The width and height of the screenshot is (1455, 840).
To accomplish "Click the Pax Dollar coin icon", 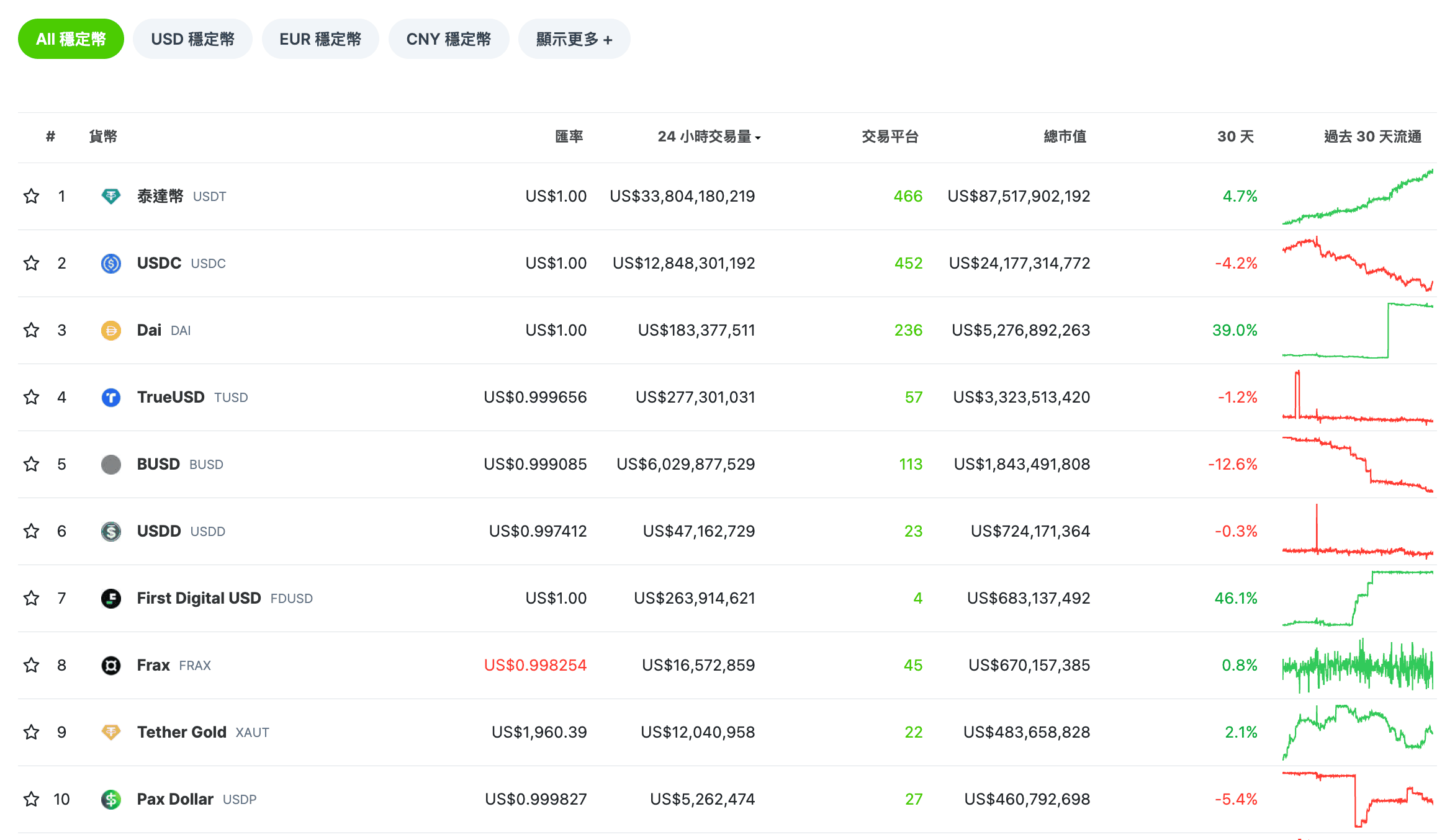I will click(111, 800).
